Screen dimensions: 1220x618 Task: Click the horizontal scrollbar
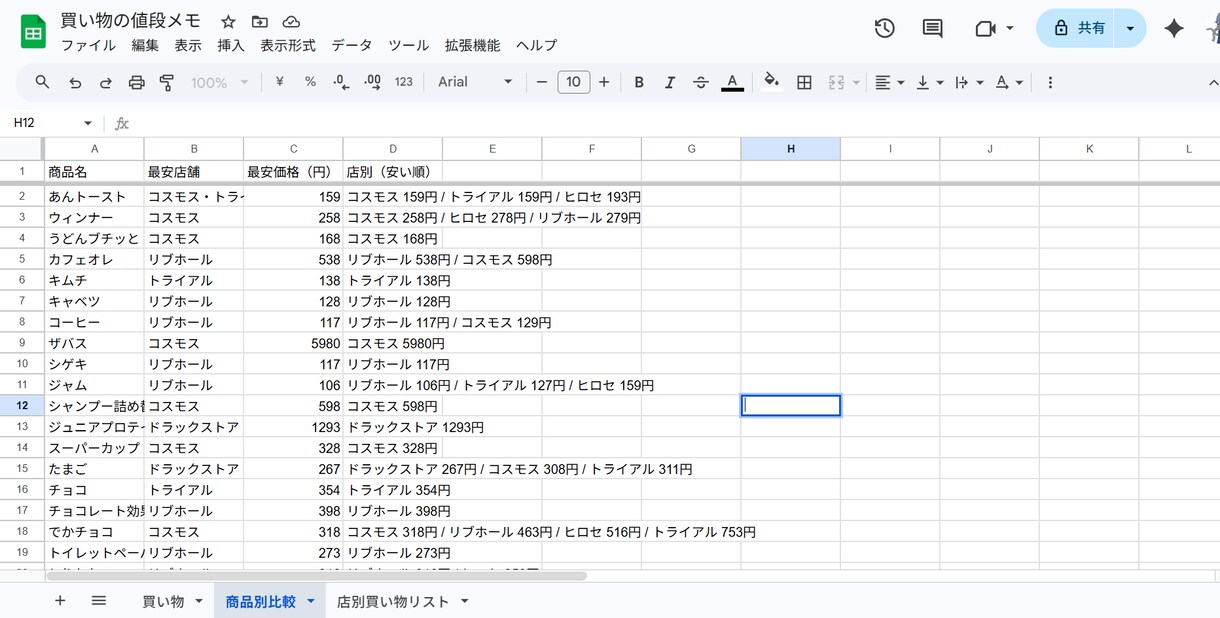click(x=316, y=576)
